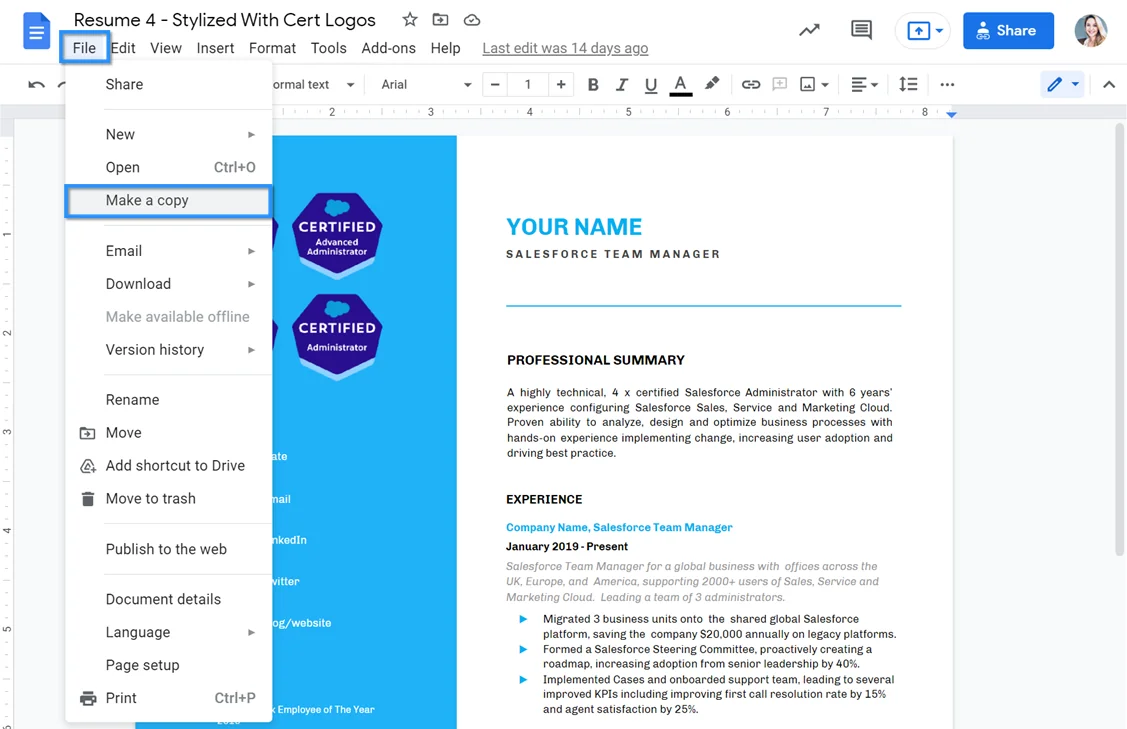Viewport: 1127px width, 729px height.
Task: Undo the last action
Action: [36, 85]
